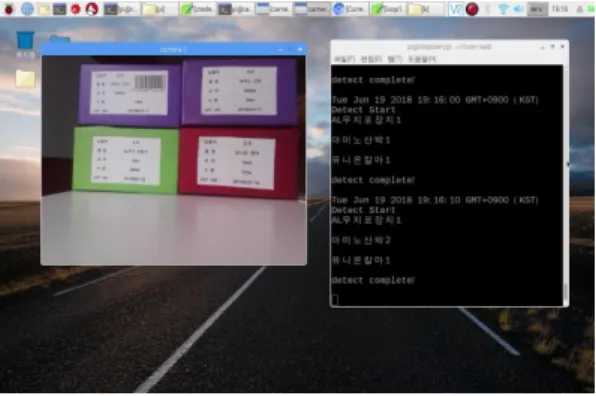This screenshot has height=396, width=596.
Task: Maximize the terminal window
Action: coord(553,47)
